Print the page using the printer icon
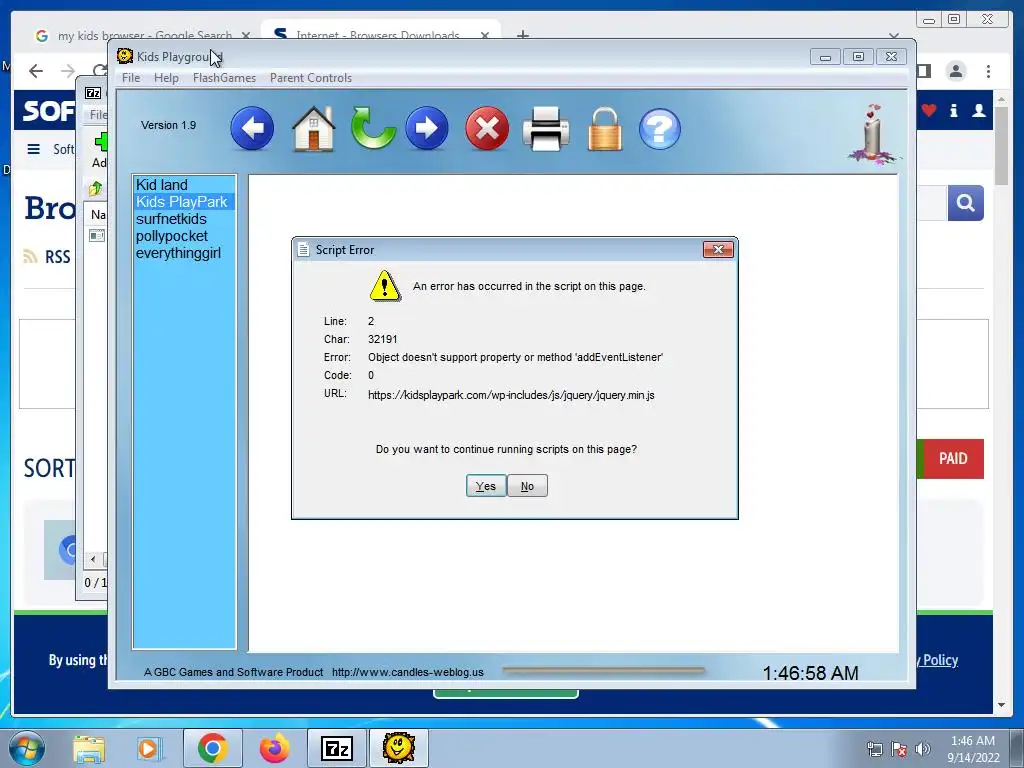This screenshot has width=1024, height=768. [x=546, y=129]
